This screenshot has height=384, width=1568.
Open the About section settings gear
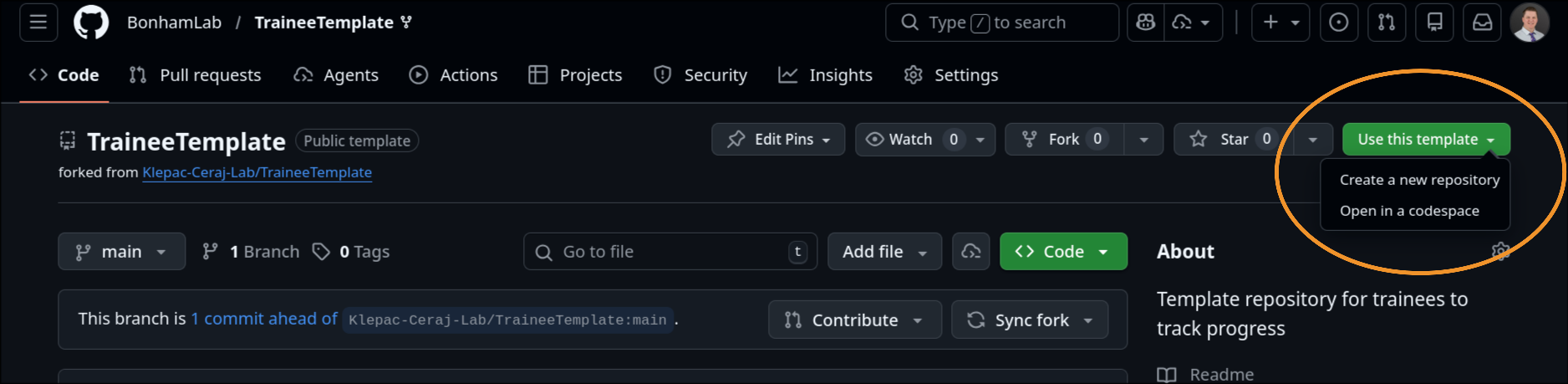pos(1500,251)
